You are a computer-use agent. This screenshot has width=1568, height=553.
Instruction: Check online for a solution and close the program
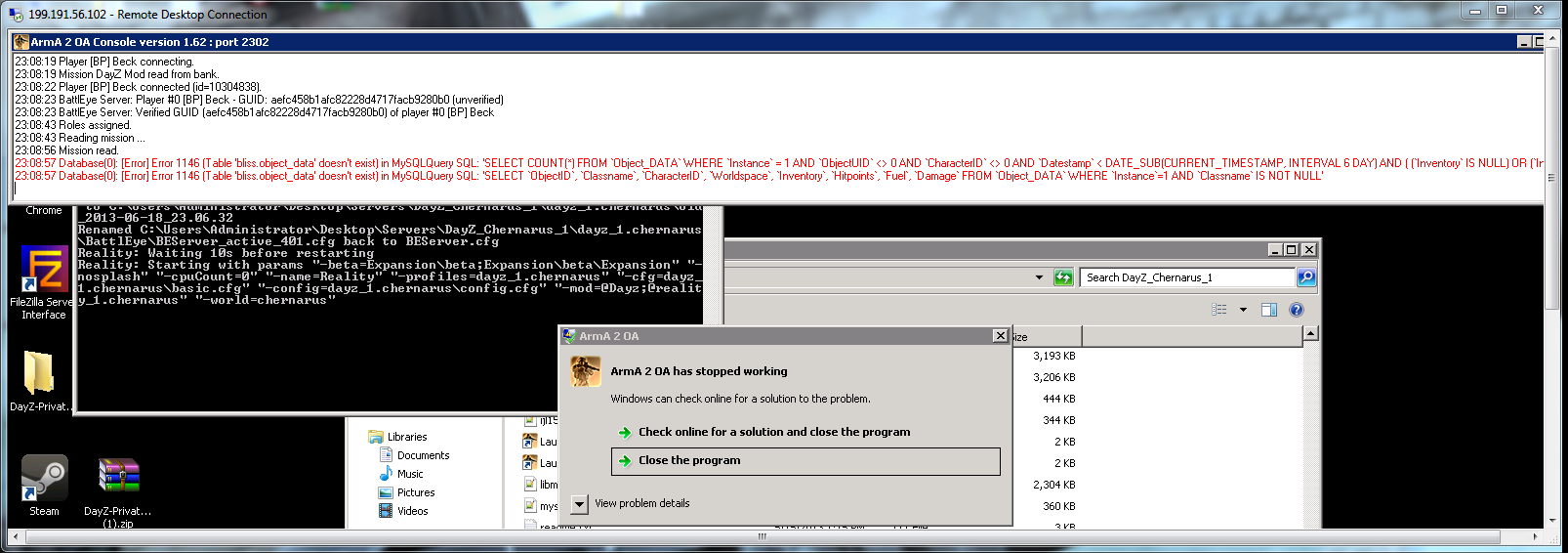(x=774, y=432)
